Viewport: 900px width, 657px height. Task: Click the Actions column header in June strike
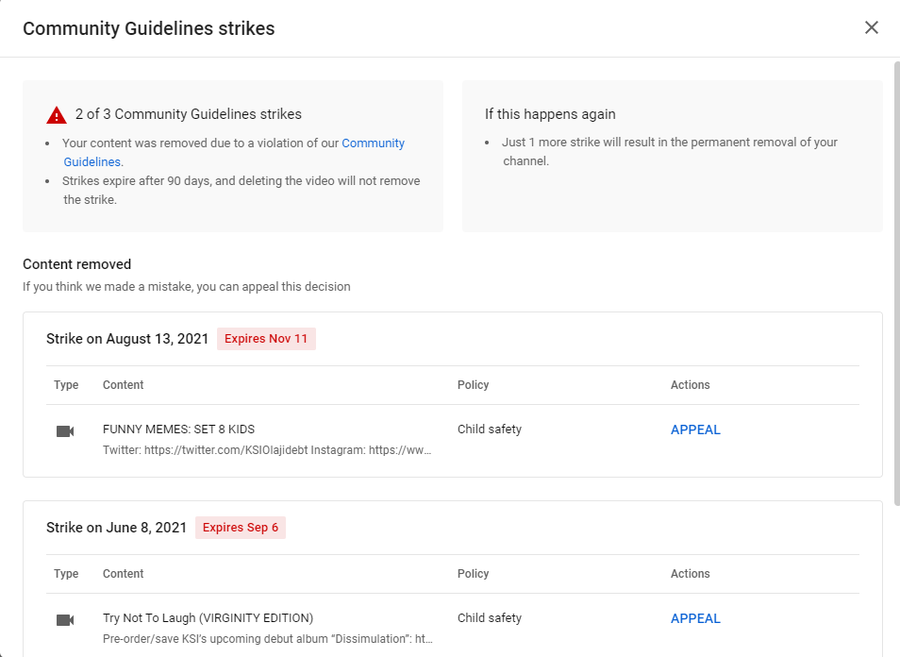[690, 574]
